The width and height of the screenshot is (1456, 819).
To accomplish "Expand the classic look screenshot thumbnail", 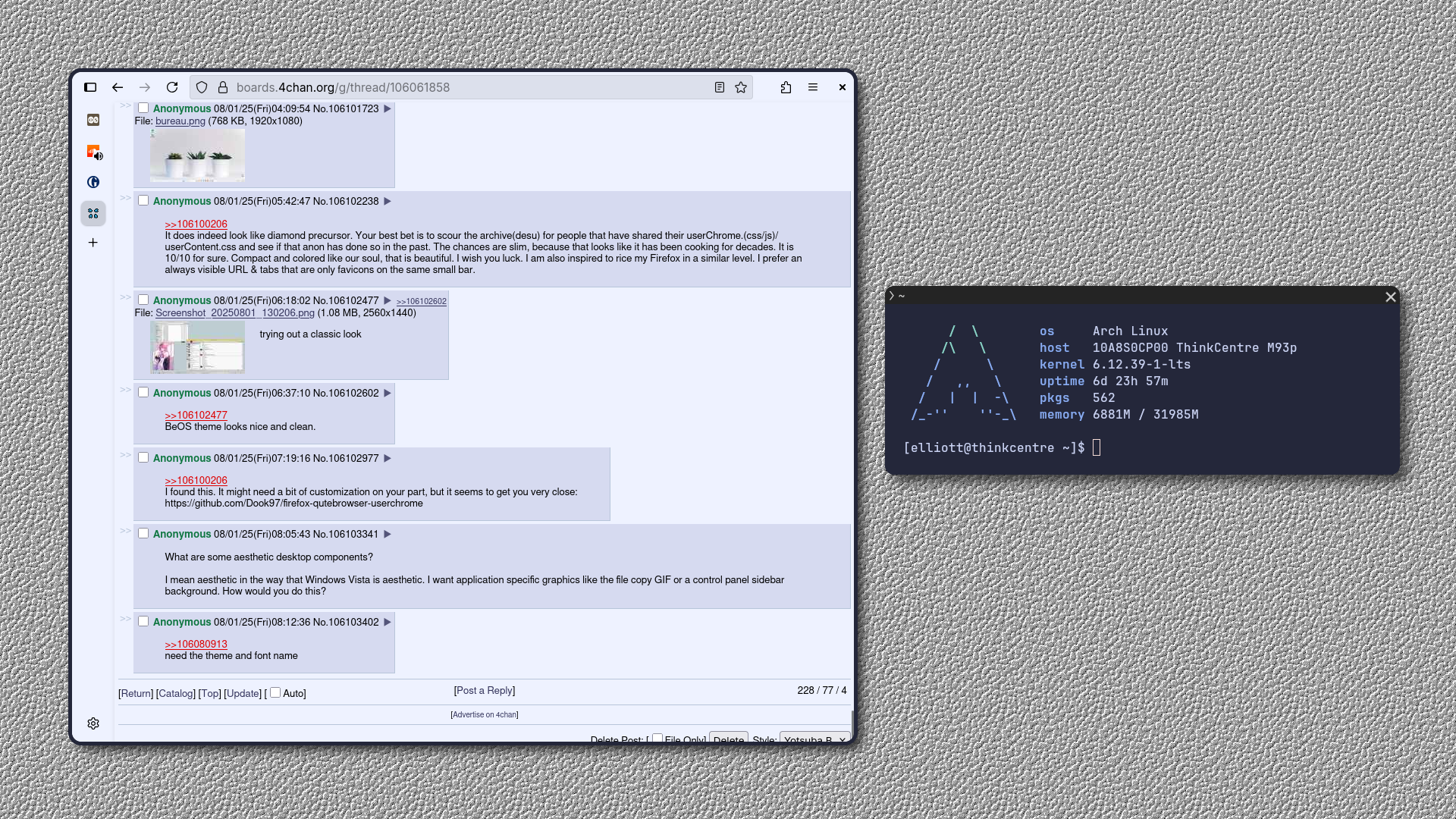I will [197, 347].
